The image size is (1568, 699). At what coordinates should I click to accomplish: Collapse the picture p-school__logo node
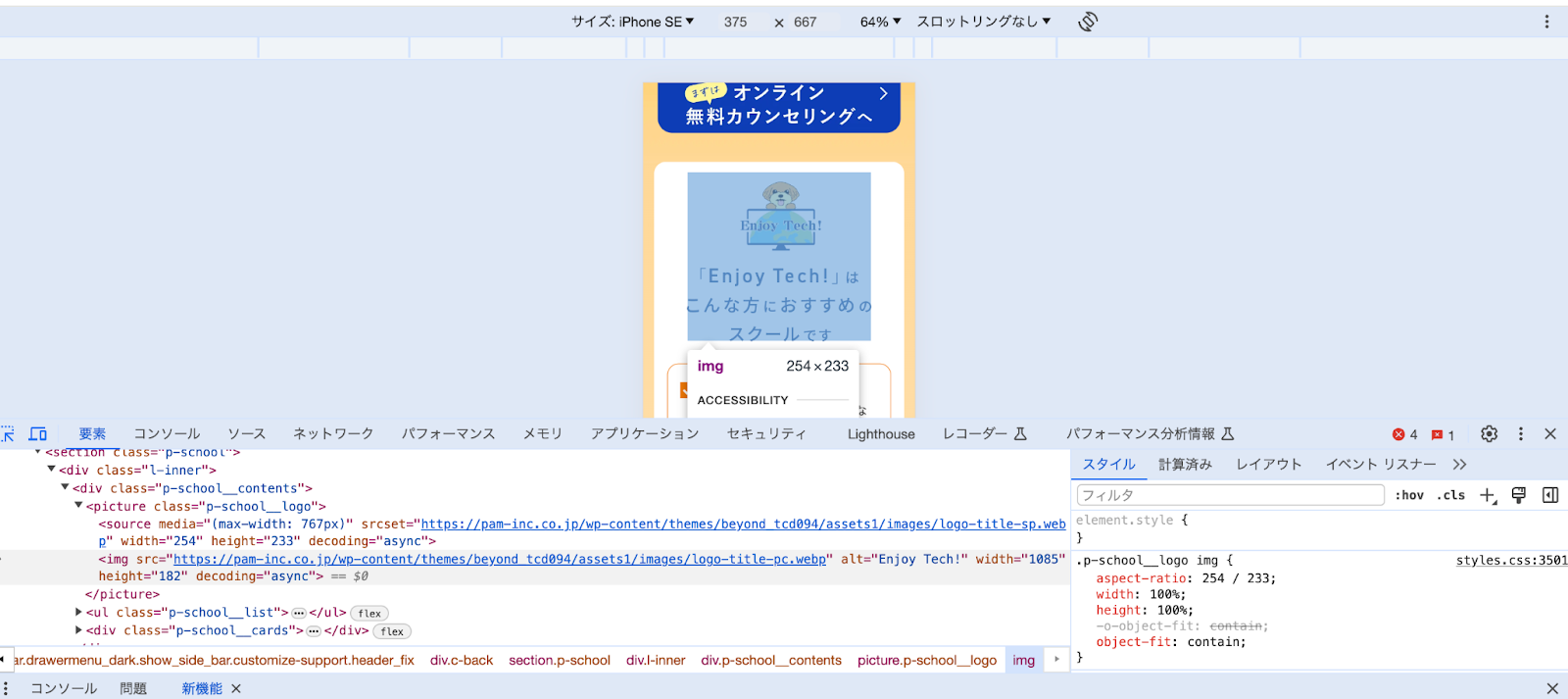[79, 506]
